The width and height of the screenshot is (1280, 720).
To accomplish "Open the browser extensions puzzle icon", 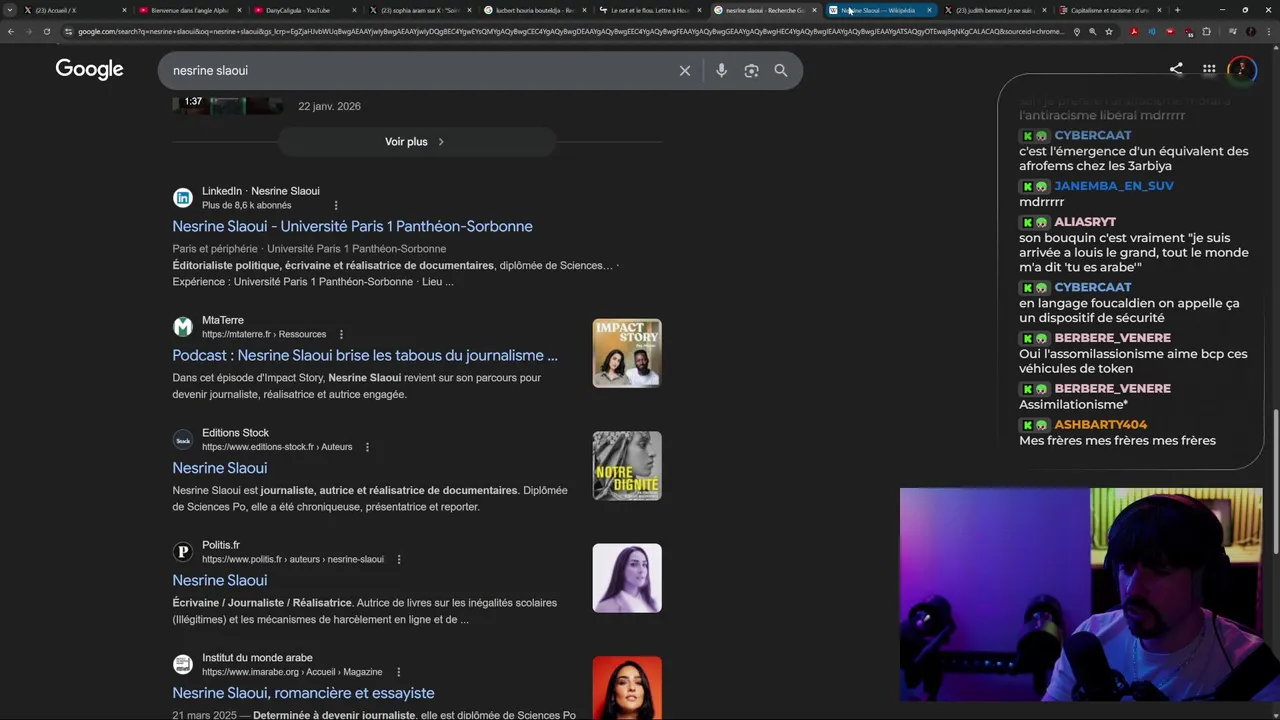I will 1206,32.
